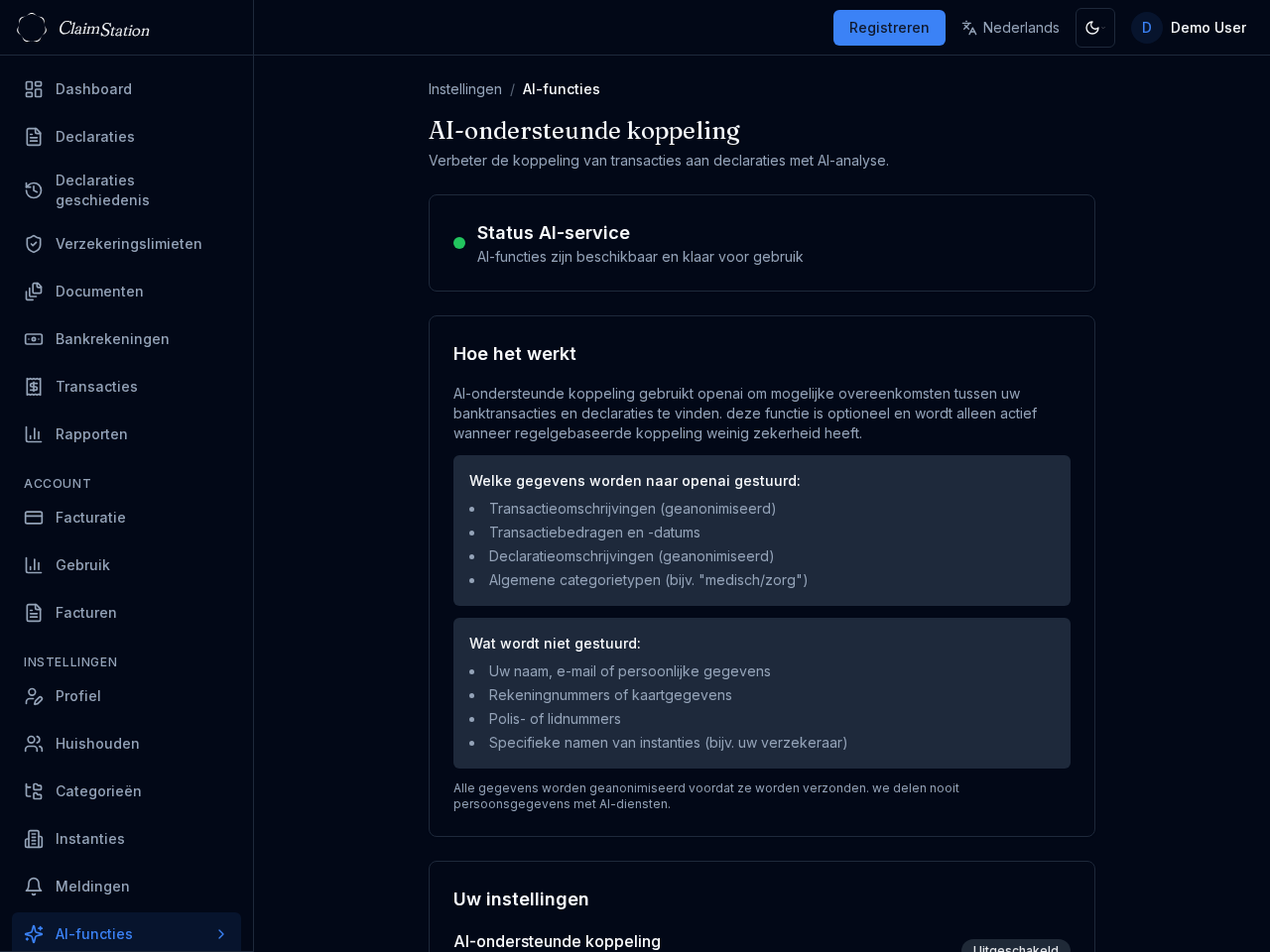Click the Uitgeschakeld status badge
The height and width of the screenshot is (952, 1270).
point(1015,947)
